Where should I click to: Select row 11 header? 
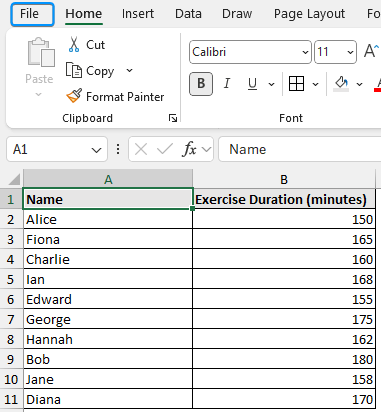tap(11, 399)
